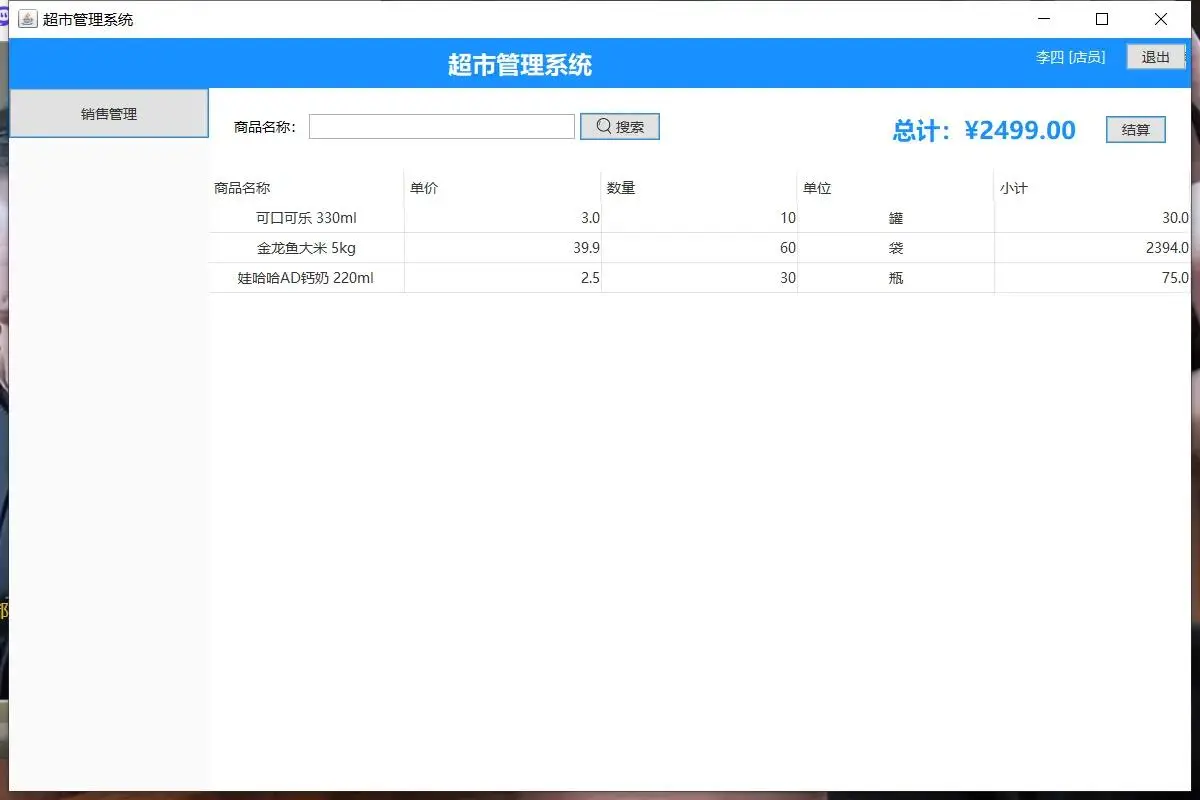Click the 搜索 search button
This screenshot has height=800, width=1200.
pyautogui.click(x=619, y=125)
